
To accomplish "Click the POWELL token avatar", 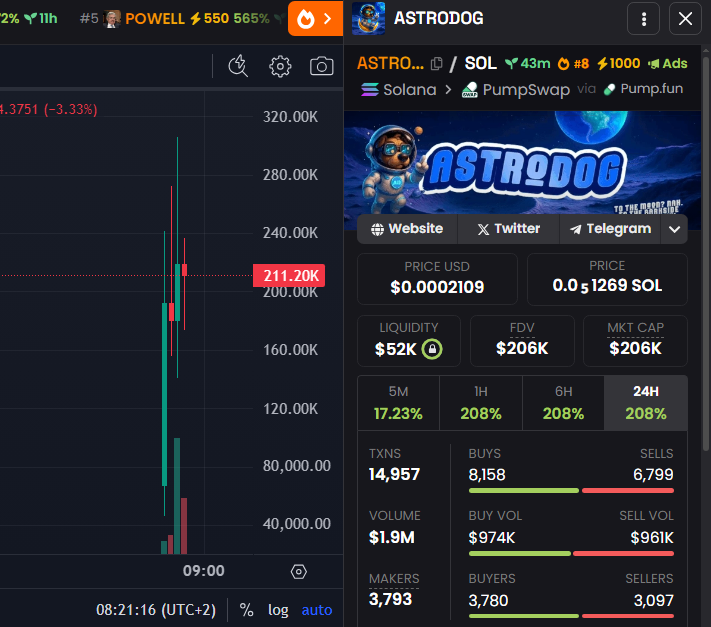I will pos(112,19).
